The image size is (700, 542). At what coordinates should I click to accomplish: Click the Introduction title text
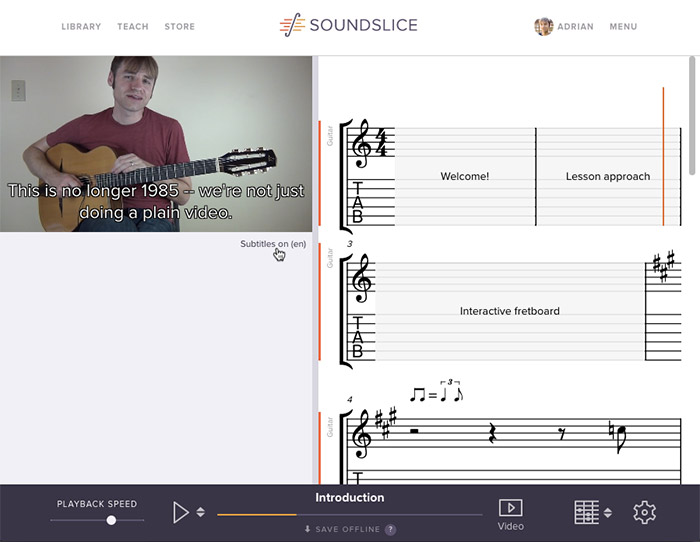click(x=350, y=497)
